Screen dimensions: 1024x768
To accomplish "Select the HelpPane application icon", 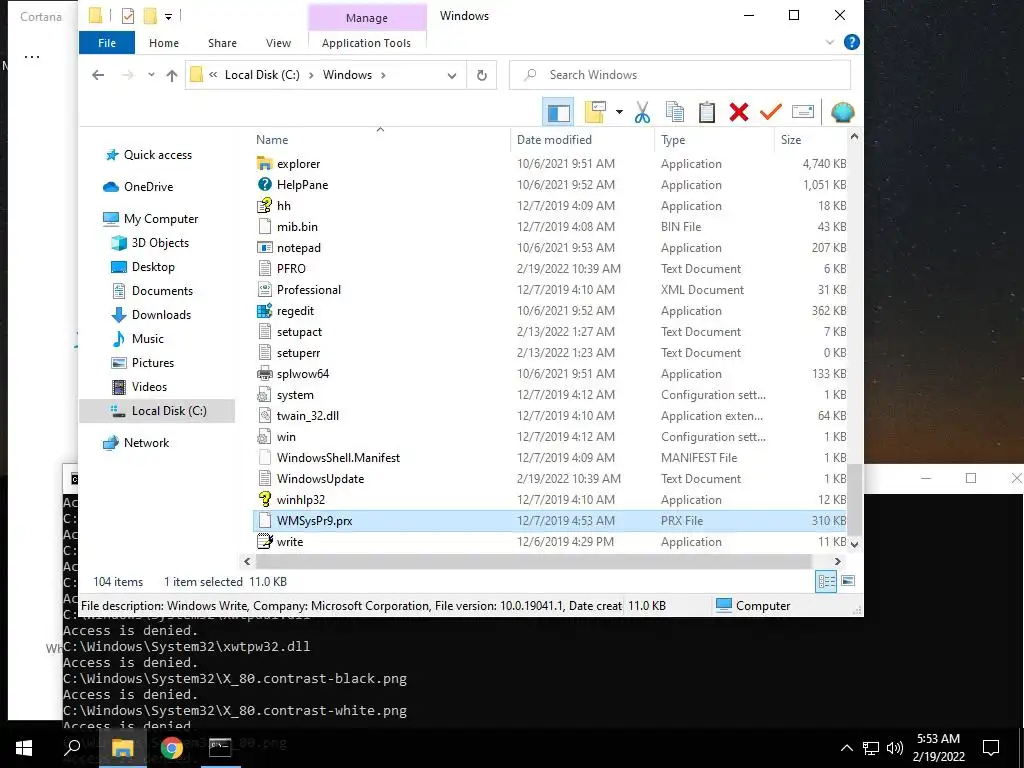I will [x=264, y=185].
